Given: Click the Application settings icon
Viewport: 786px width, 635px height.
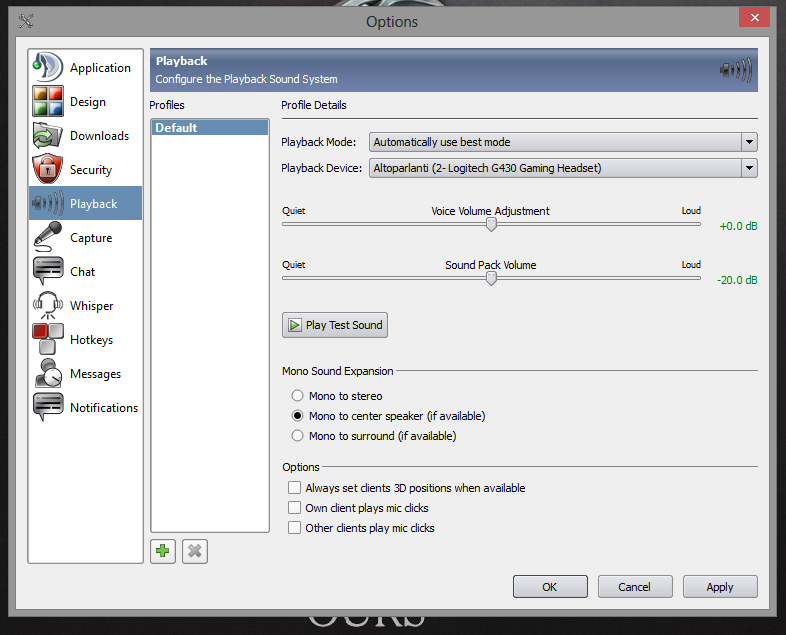Looking at the screenshot, I should pos(48,68).
